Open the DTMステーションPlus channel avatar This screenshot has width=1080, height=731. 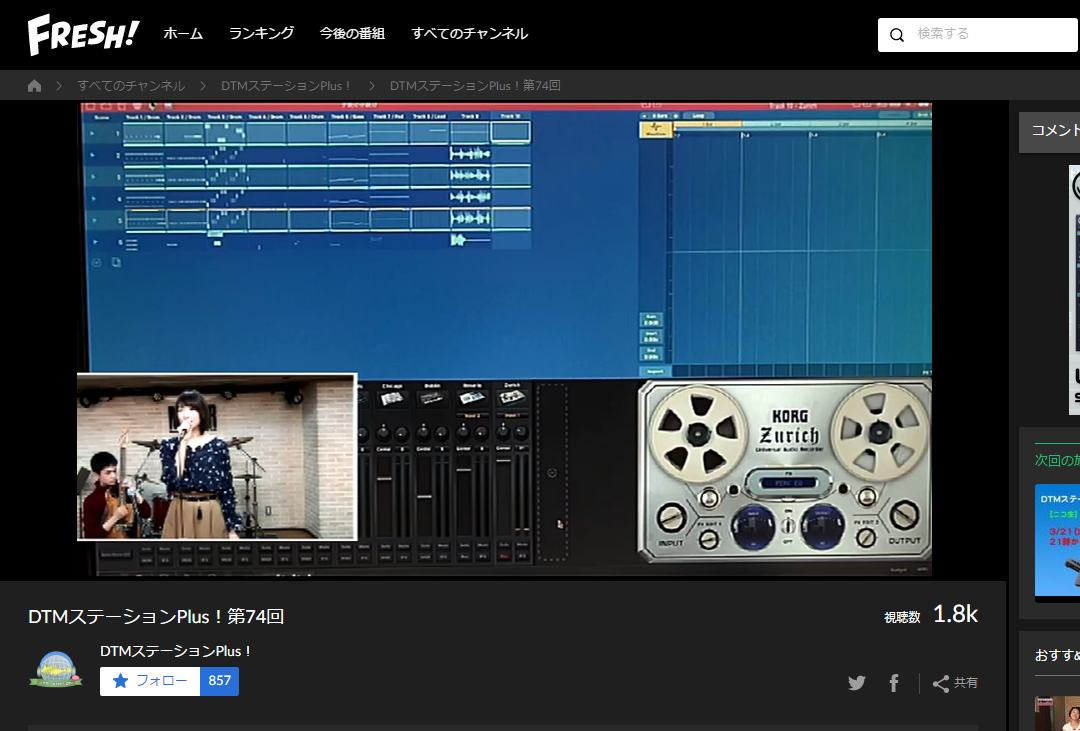click(x=56, y=669)
